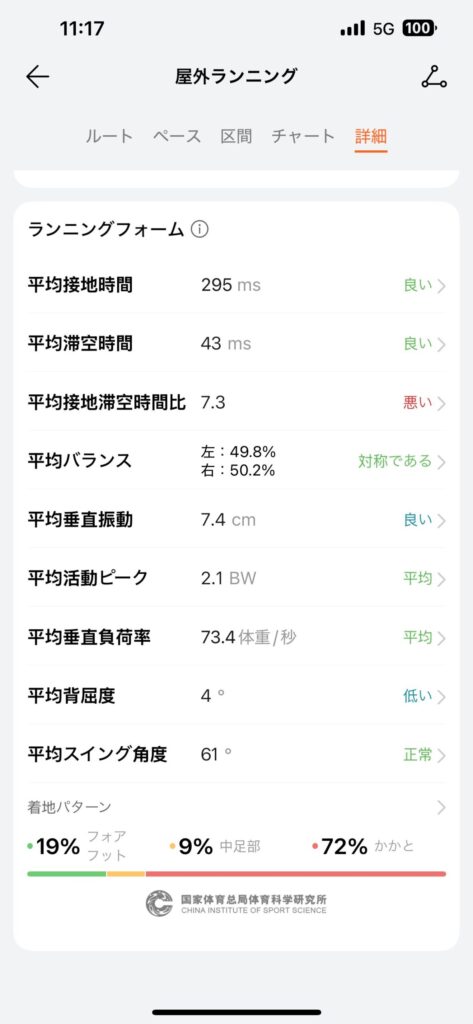
Task: Tap the 5G signal status indicator
Action: [383, 29]
